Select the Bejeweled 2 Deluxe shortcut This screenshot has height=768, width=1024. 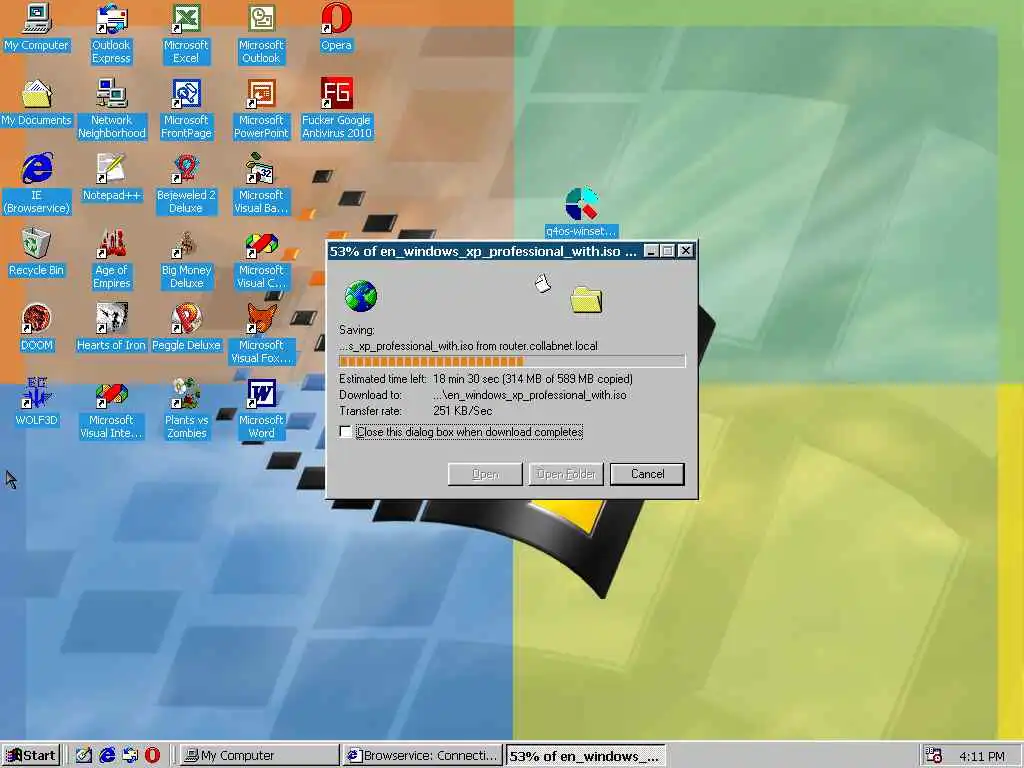click(186, 184)
